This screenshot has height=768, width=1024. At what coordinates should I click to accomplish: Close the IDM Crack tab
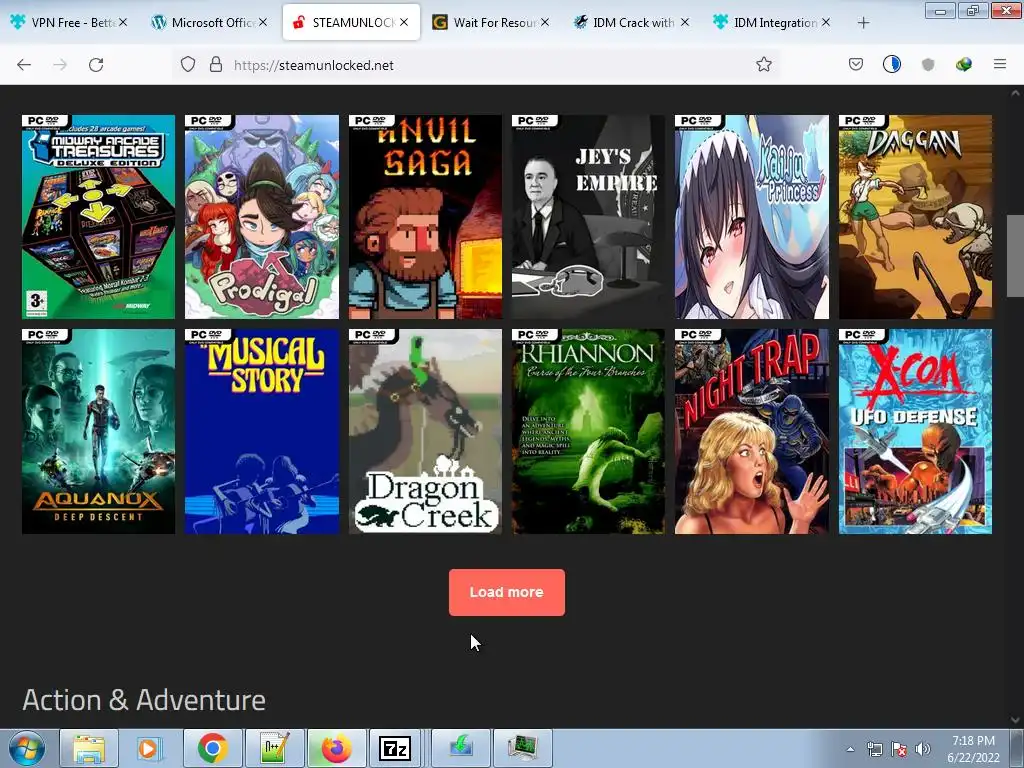(684, 22)
